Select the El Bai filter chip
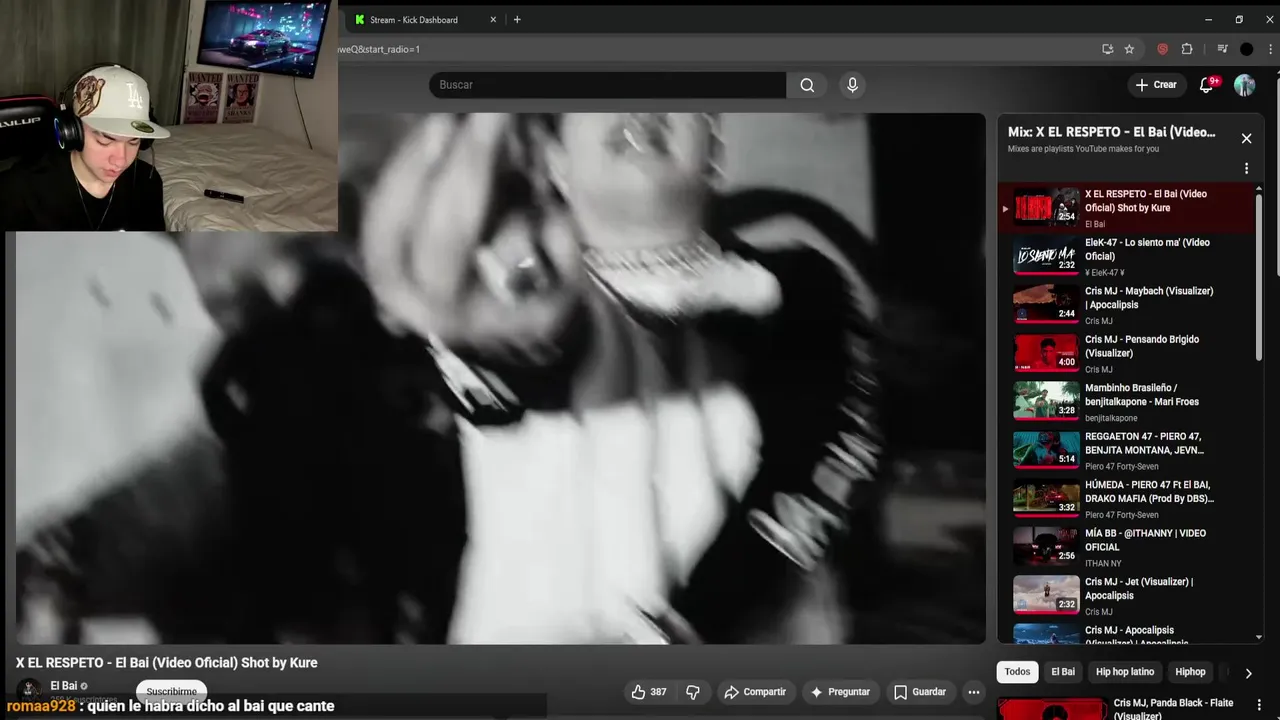This screenshot has height=720, width=1280. pyautogui.click(x=1063, y=672)
